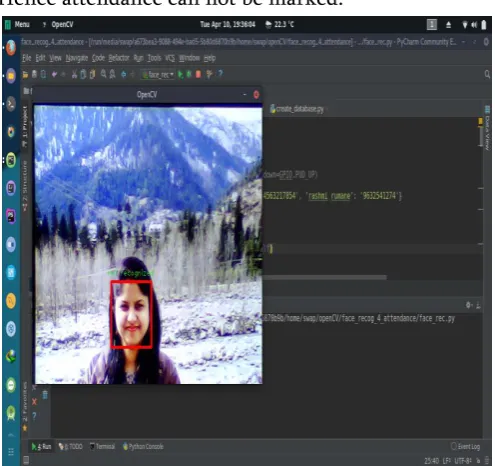Image resolution: width=495 pixels, height=466 pixels.
Task: Click the Paste clipboard icon
Action: pos(92,74)
